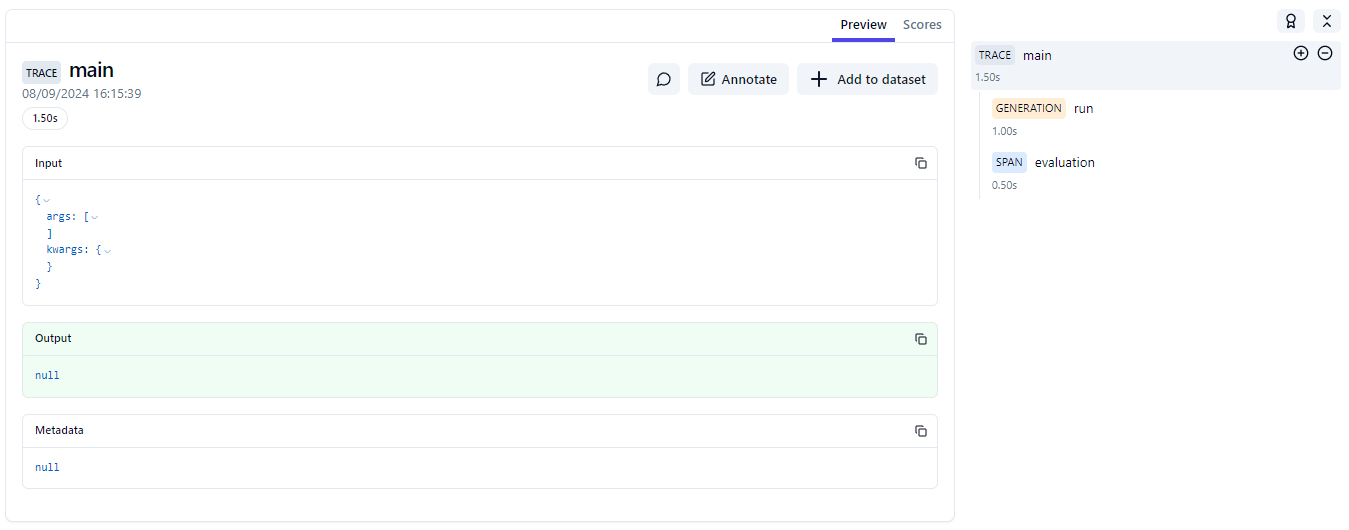The width and height of the screenshot is (1349, 530).
Task: Open the comments speech bubble button
Action: pyautogui.click(x=663, y=79)
